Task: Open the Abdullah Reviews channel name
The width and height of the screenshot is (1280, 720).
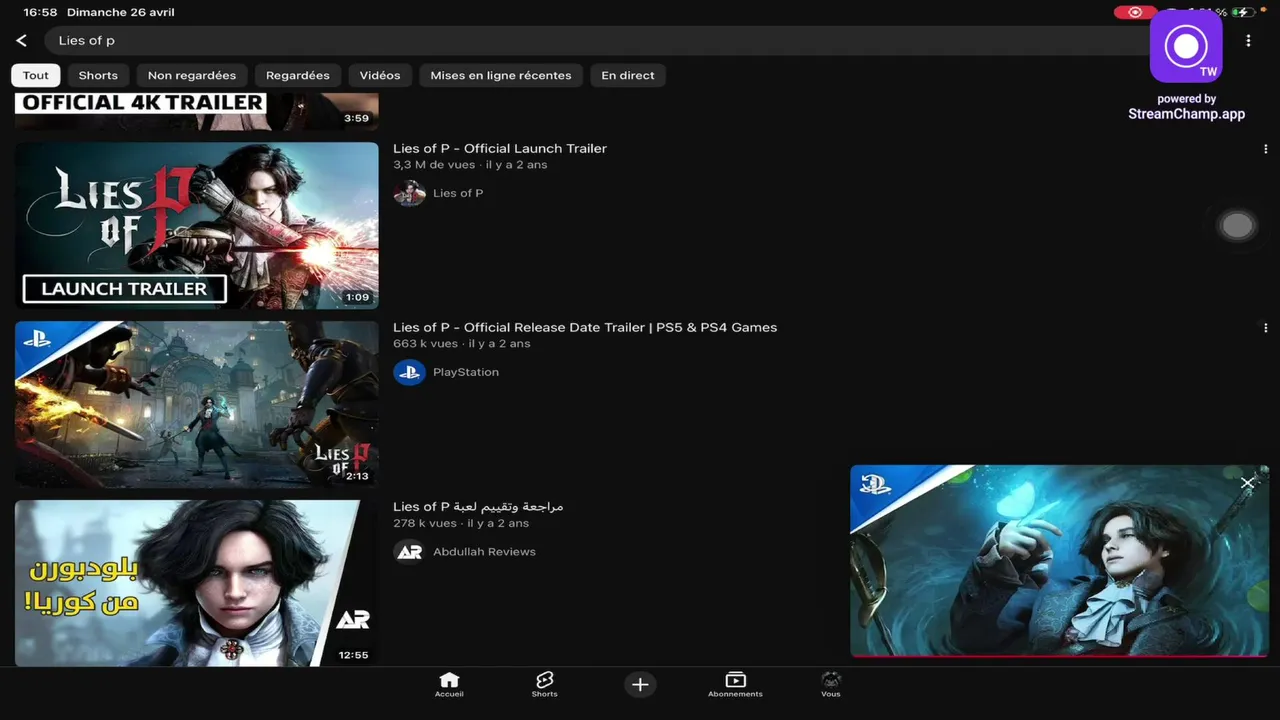Action: pyautogui.click(x=484, y=551)
